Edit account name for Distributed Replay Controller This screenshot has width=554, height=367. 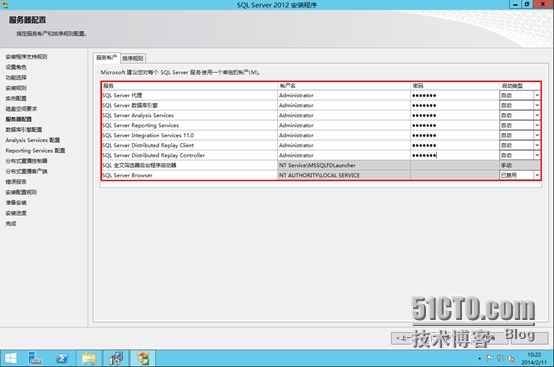tap(344, 155)
